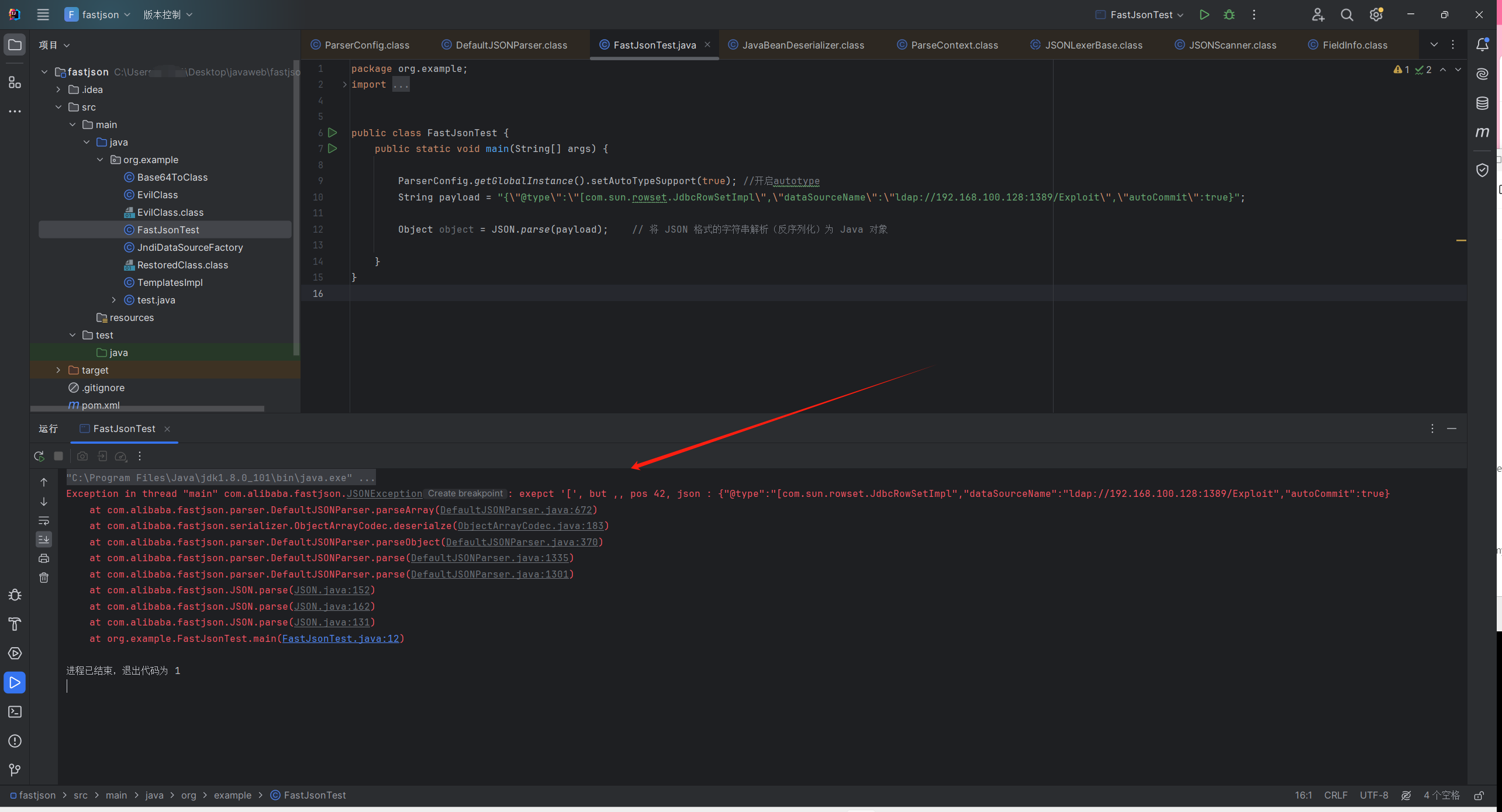Show more tool windows ellipsis

(15, 111)
